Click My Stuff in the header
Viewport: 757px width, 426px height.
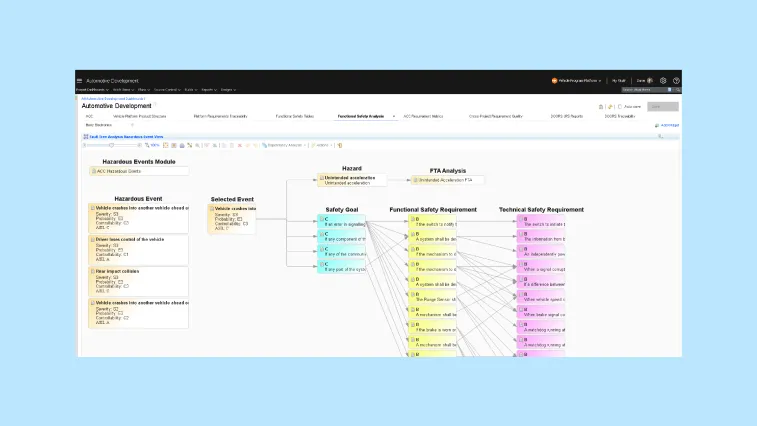[618, 81]
